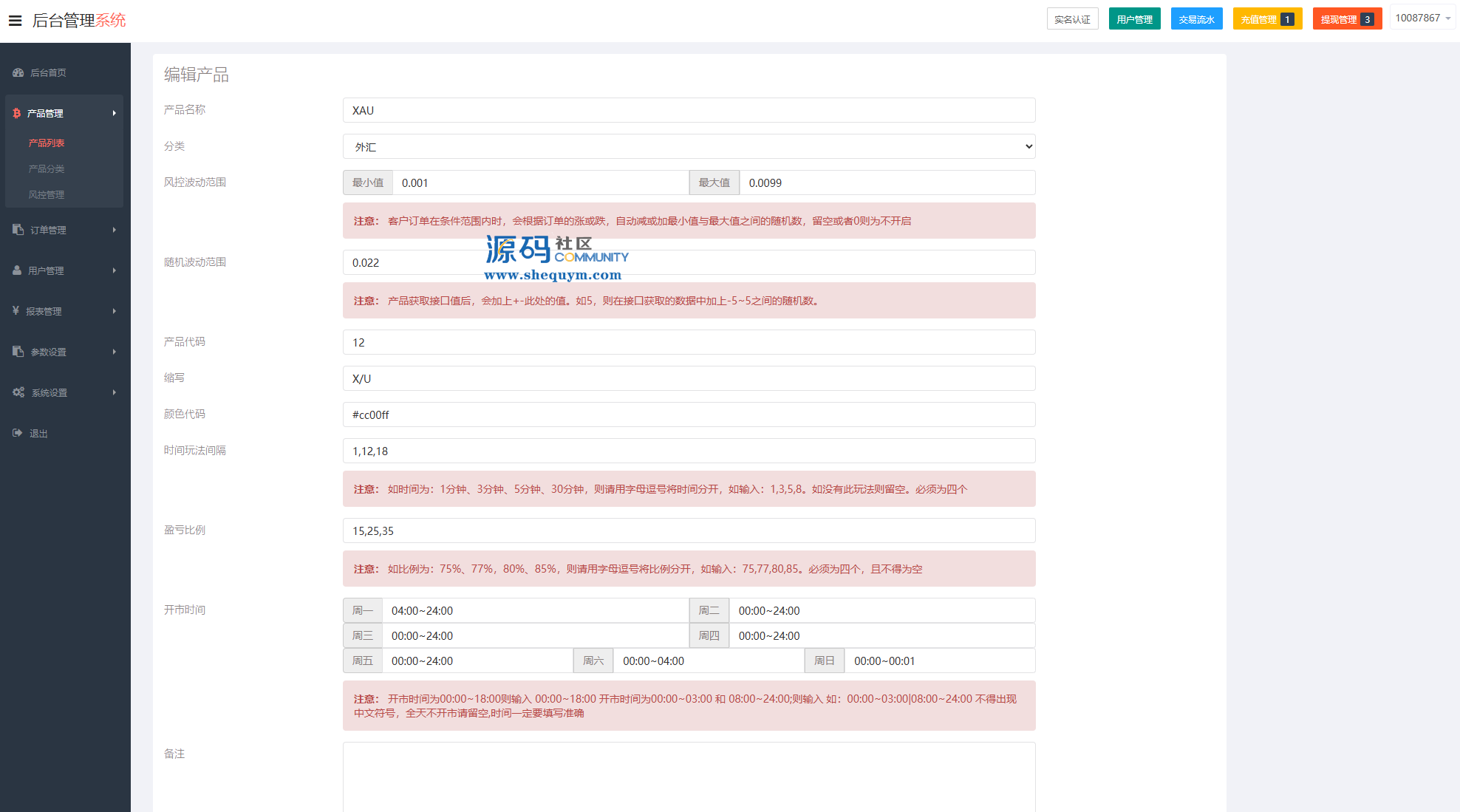Click the dashboard icon beside 后台首页
Viewport: 1460px width, 812px height.
pos(18,72)
